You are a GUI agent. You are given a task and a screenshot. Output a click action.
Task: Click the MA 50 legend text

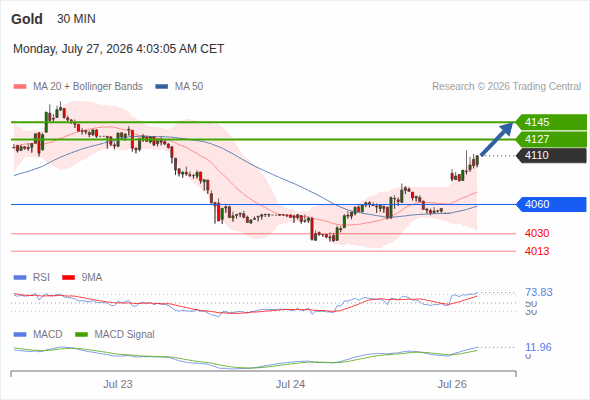[x=189, y=87]
